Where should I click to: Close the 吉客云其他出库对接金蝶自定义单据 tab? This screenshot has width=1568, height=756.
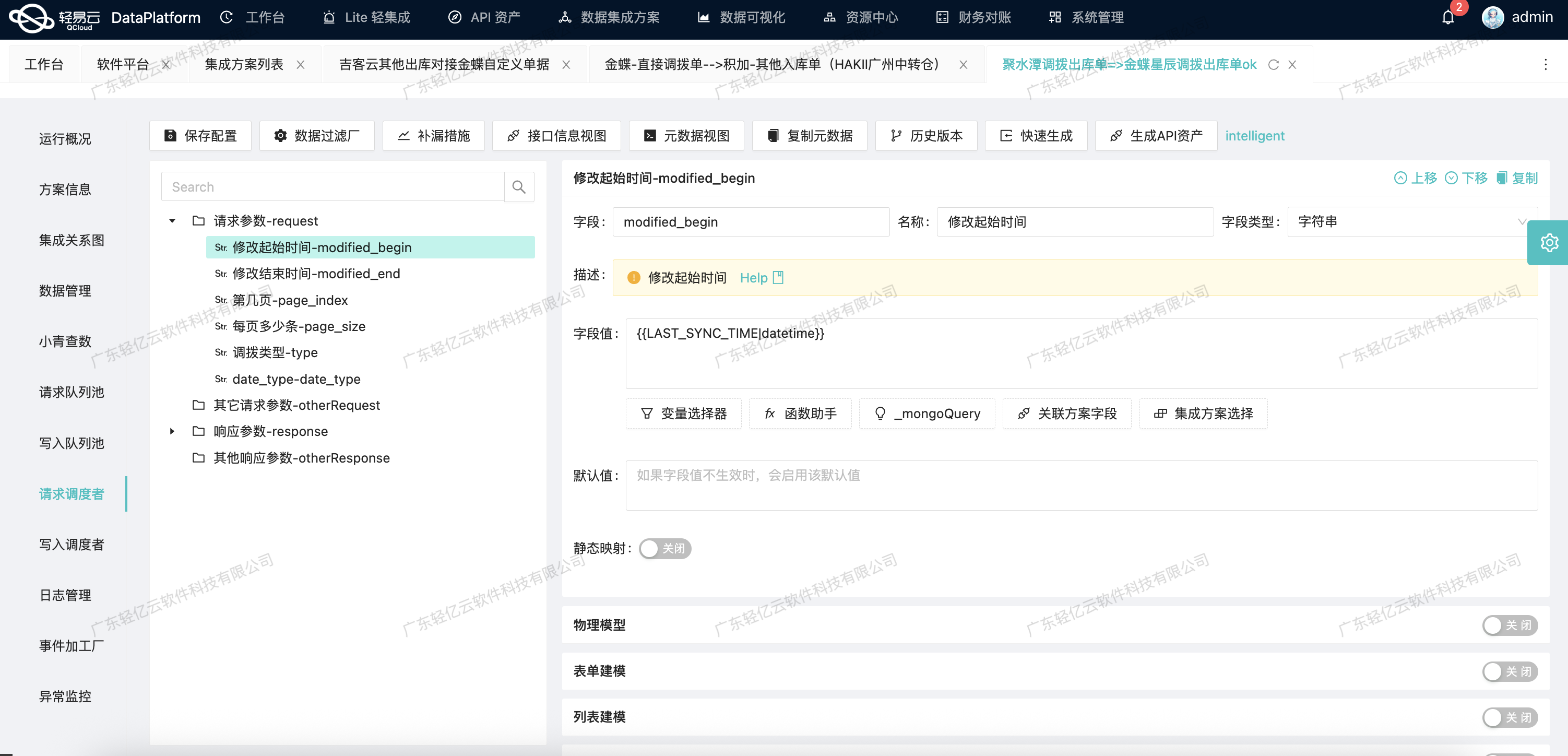566,65
